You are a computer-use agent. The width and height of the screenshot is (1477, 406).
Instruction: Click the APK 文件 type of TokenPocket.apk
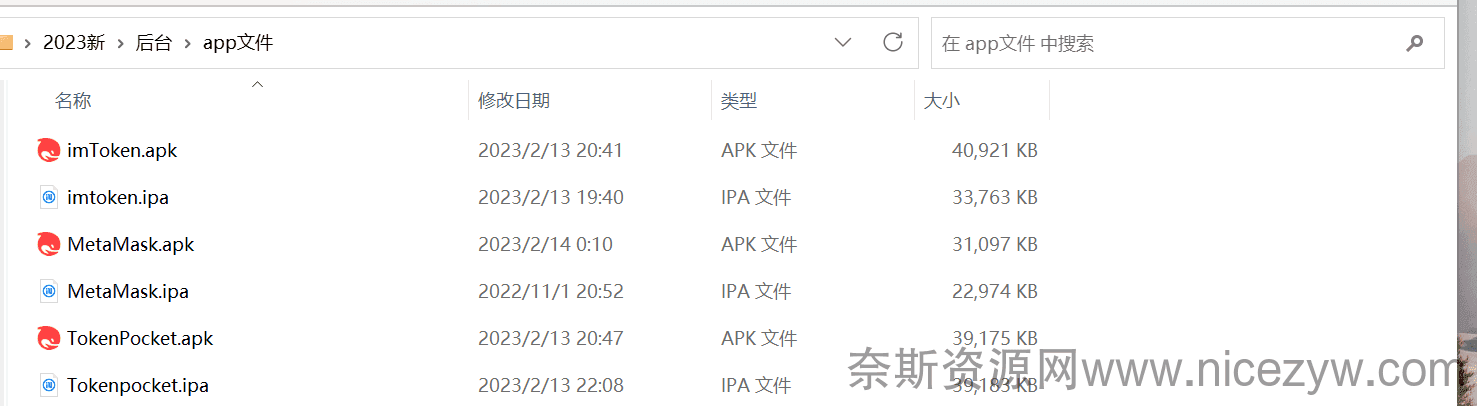(x=759, y=339)
